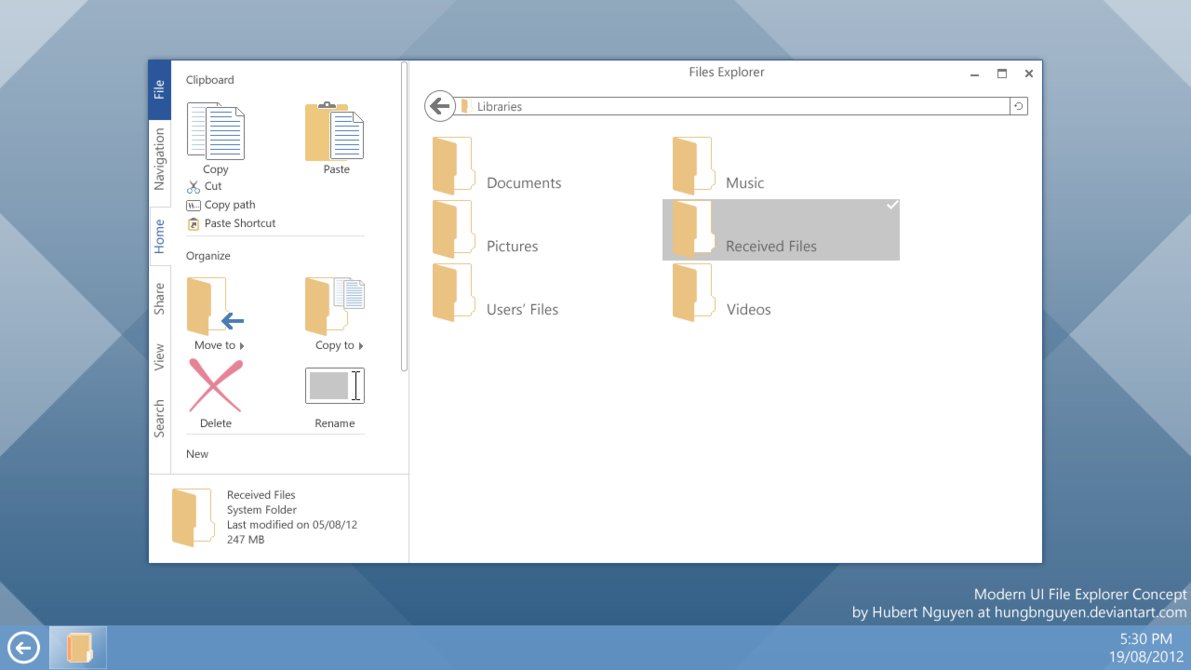Click the Copy to folder icon
The height and width of the screenshot is (670, 1191).
334,306
